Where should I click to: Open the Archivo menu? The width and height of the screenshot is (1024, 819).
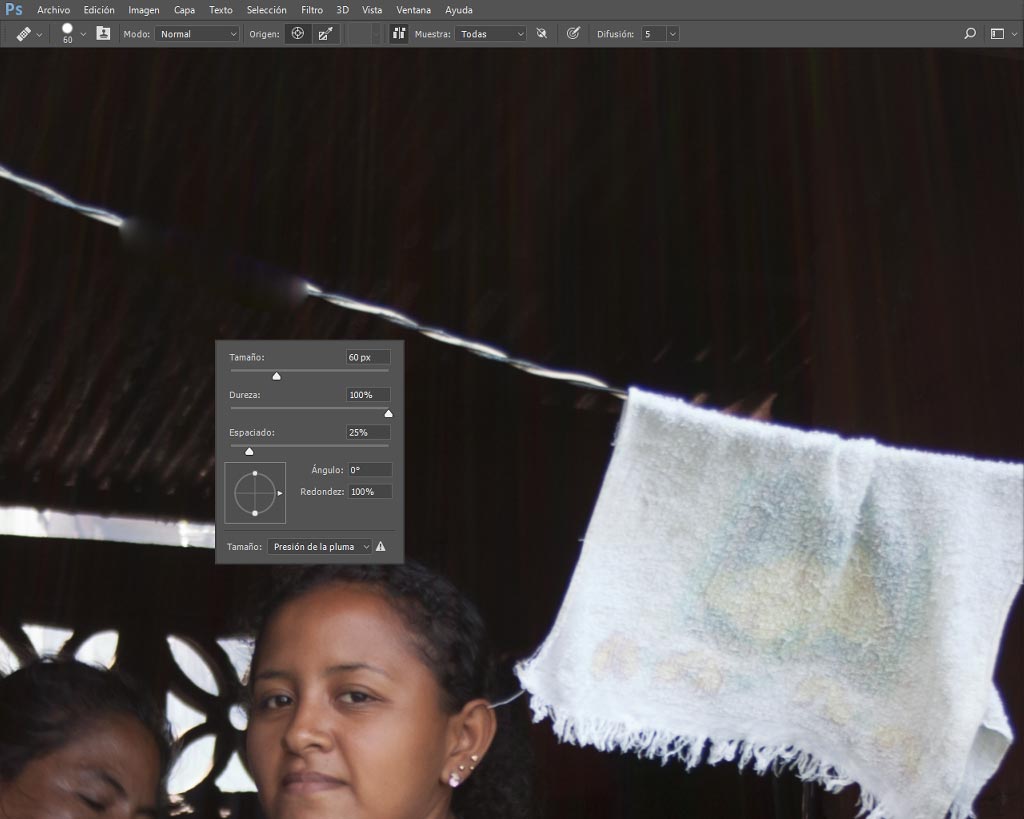coord(54,10)
